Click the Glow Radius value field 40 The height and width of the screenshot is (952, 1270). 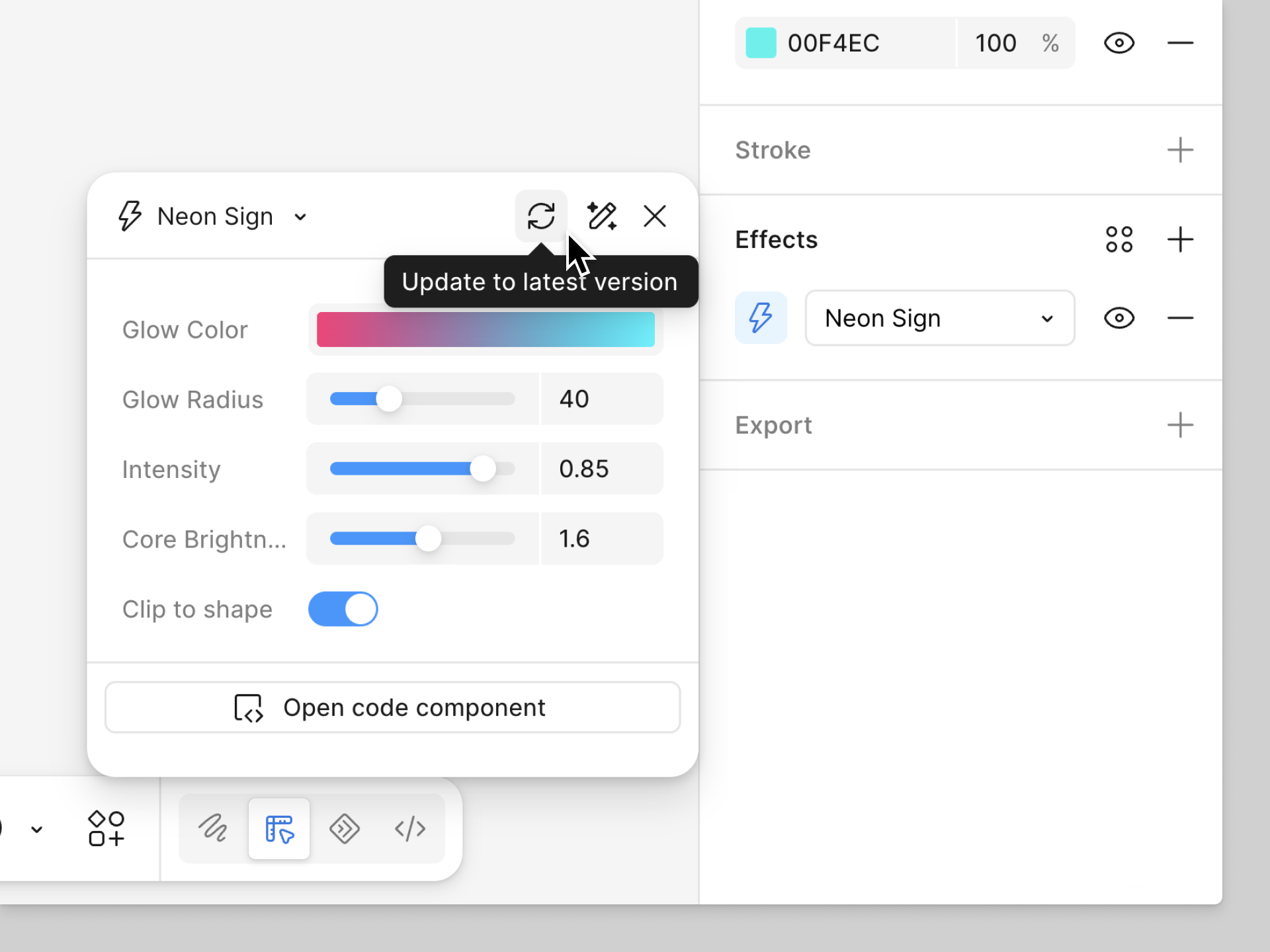click(602, 399)
